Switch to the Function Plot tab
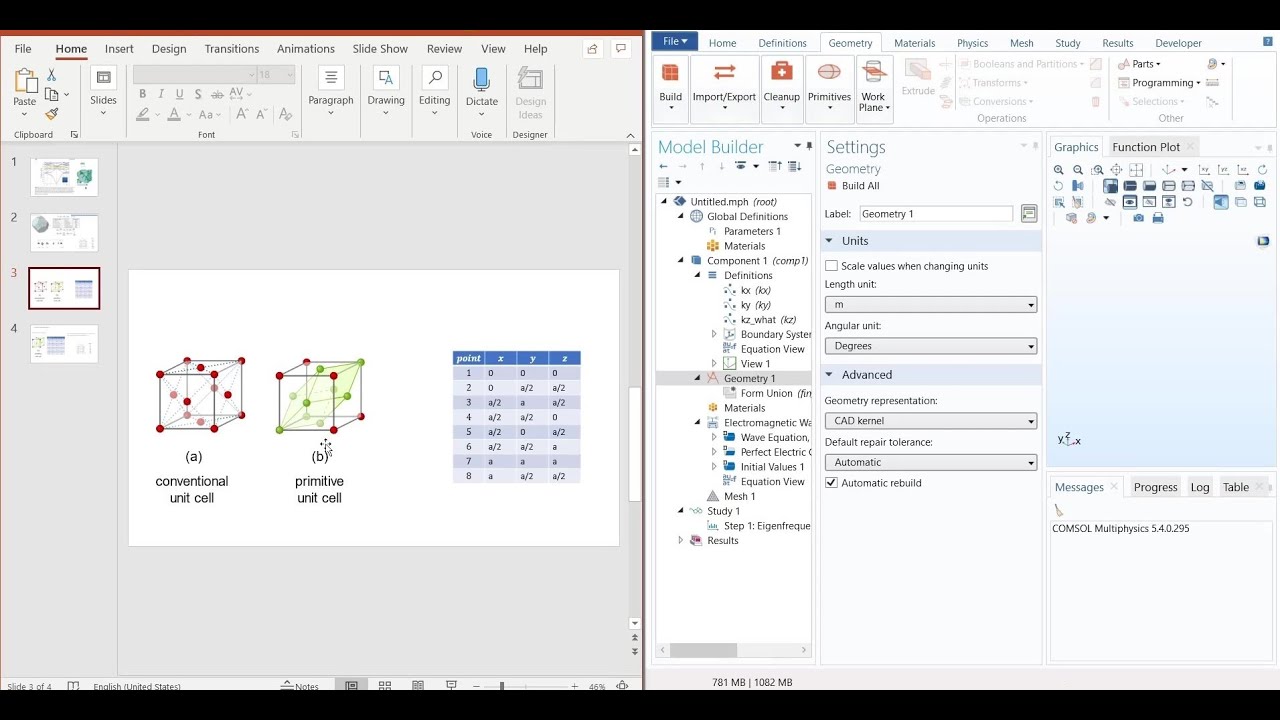The width and height of the screenshot is (1280, 720). [x=1146, y=147]
